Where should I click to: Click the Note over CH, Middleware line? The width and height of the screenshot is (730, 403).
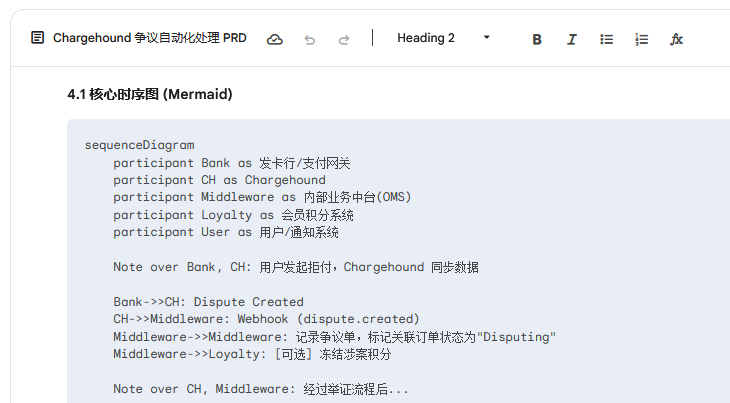pos(261,389)
